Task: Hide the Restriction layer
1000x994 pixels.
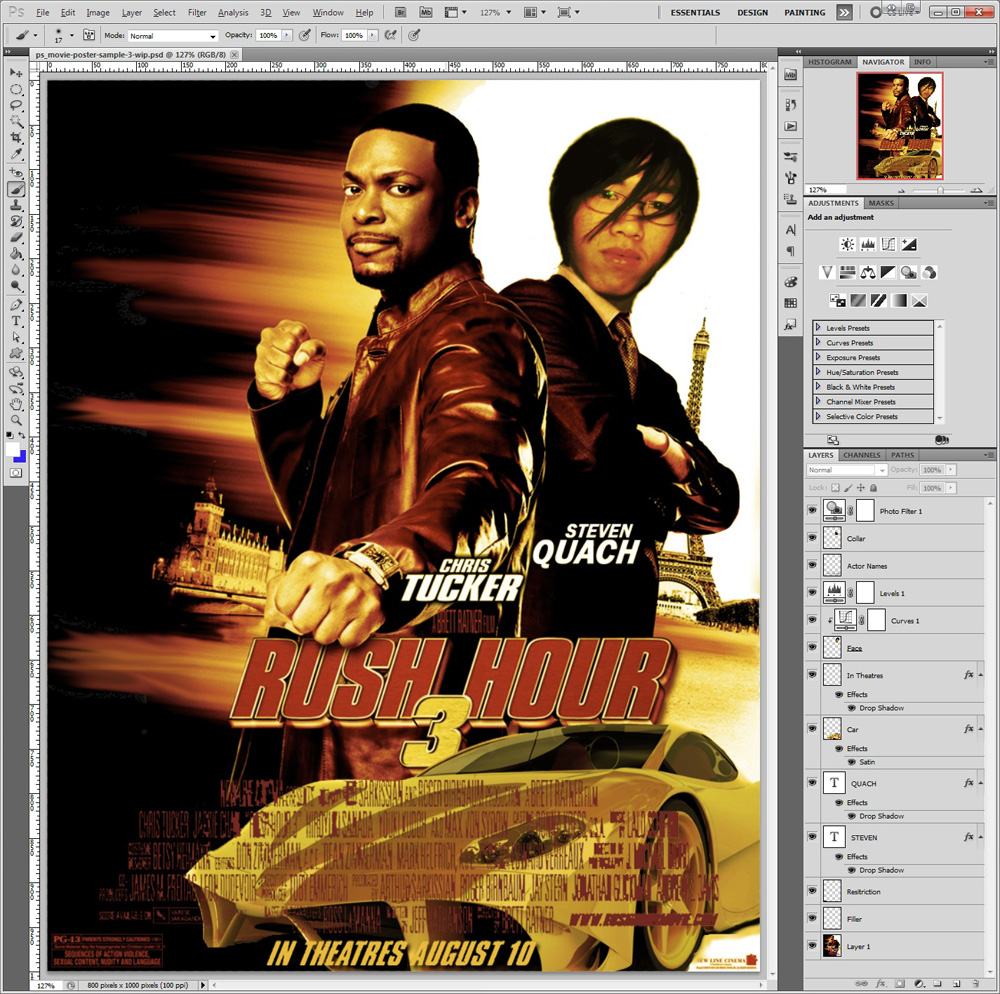Action: click(812, 891)
